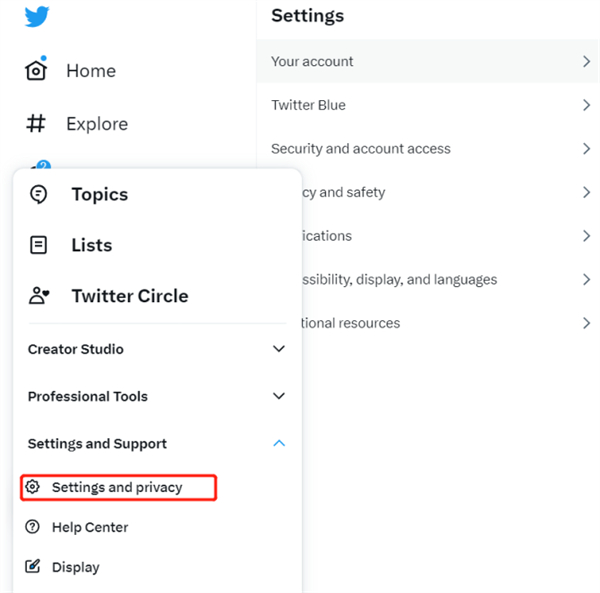Click the Settings page heading
600x593 pixels.
[x=307, y=16]
